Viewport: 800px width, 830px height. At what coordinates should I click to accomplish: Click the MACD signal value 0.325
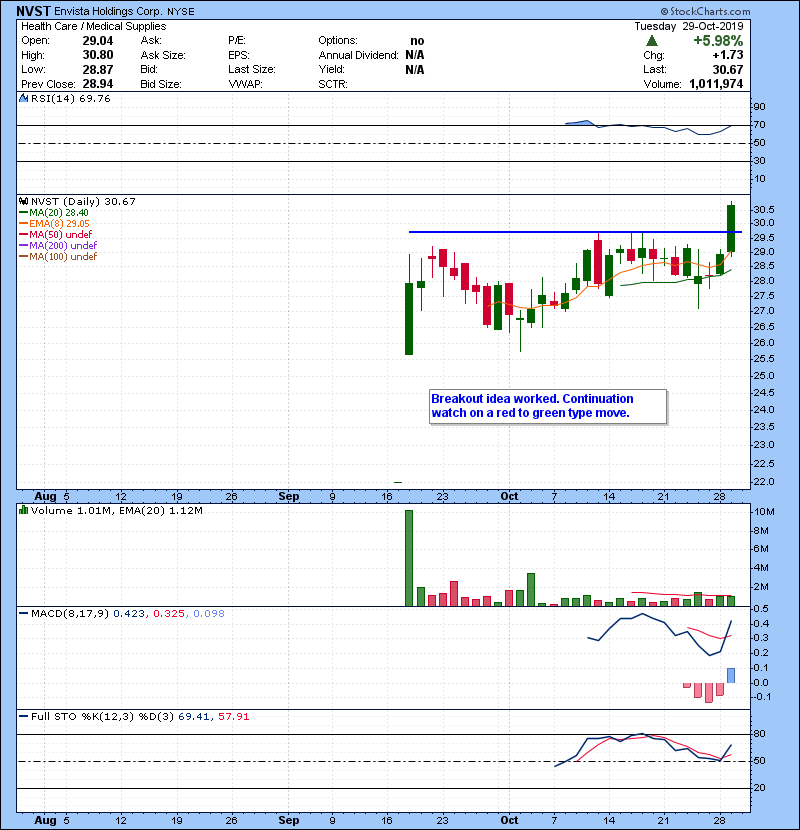tap(169, 614)
